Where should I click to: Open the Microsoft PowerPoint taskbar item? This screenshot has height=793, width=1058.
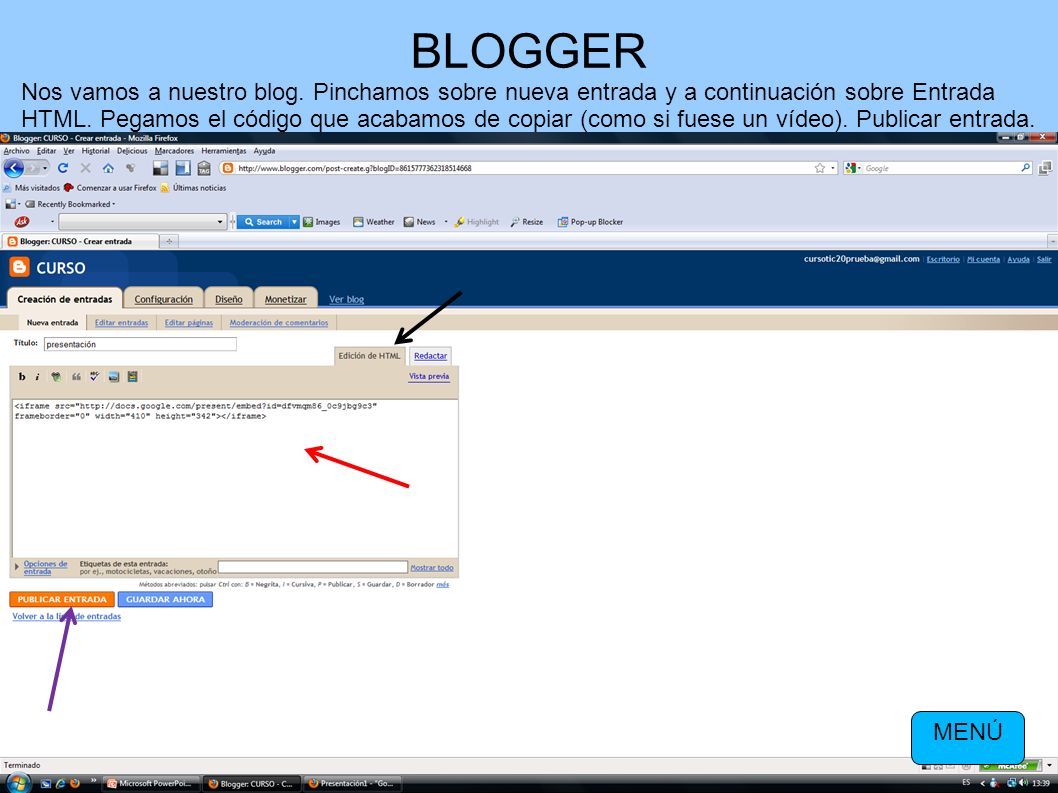[x=152, y=784]
